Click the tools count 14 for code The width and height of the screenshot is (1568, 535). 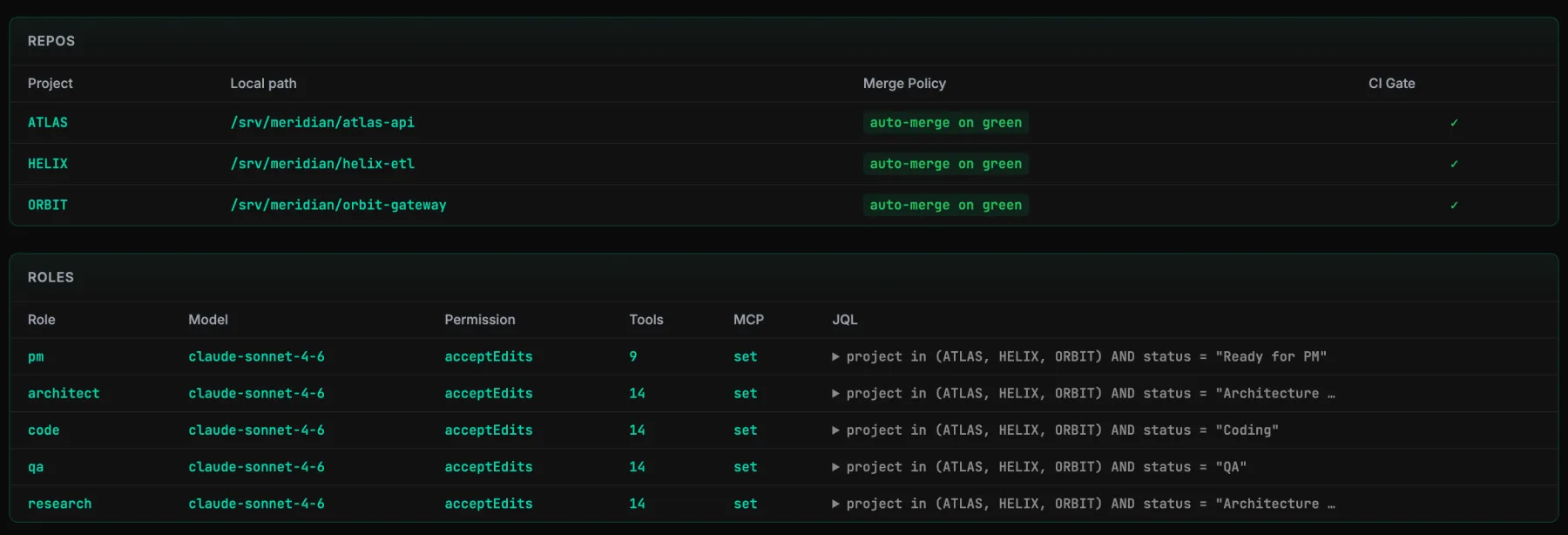(638, 430)
